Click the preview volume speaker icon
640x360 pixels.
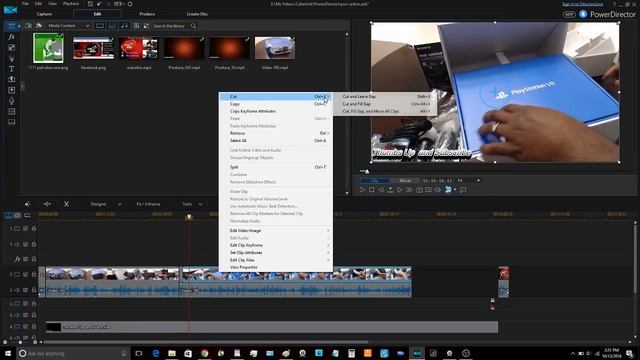438,190
